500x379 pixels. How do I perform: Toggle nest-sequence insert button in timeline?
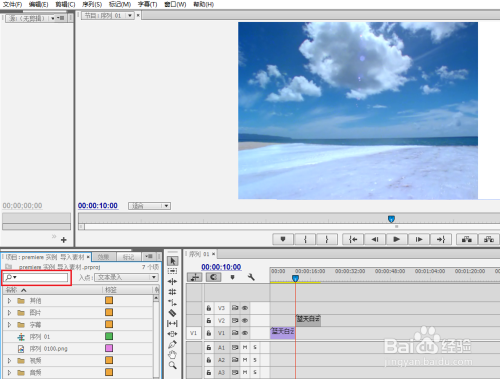pos(195,277)
